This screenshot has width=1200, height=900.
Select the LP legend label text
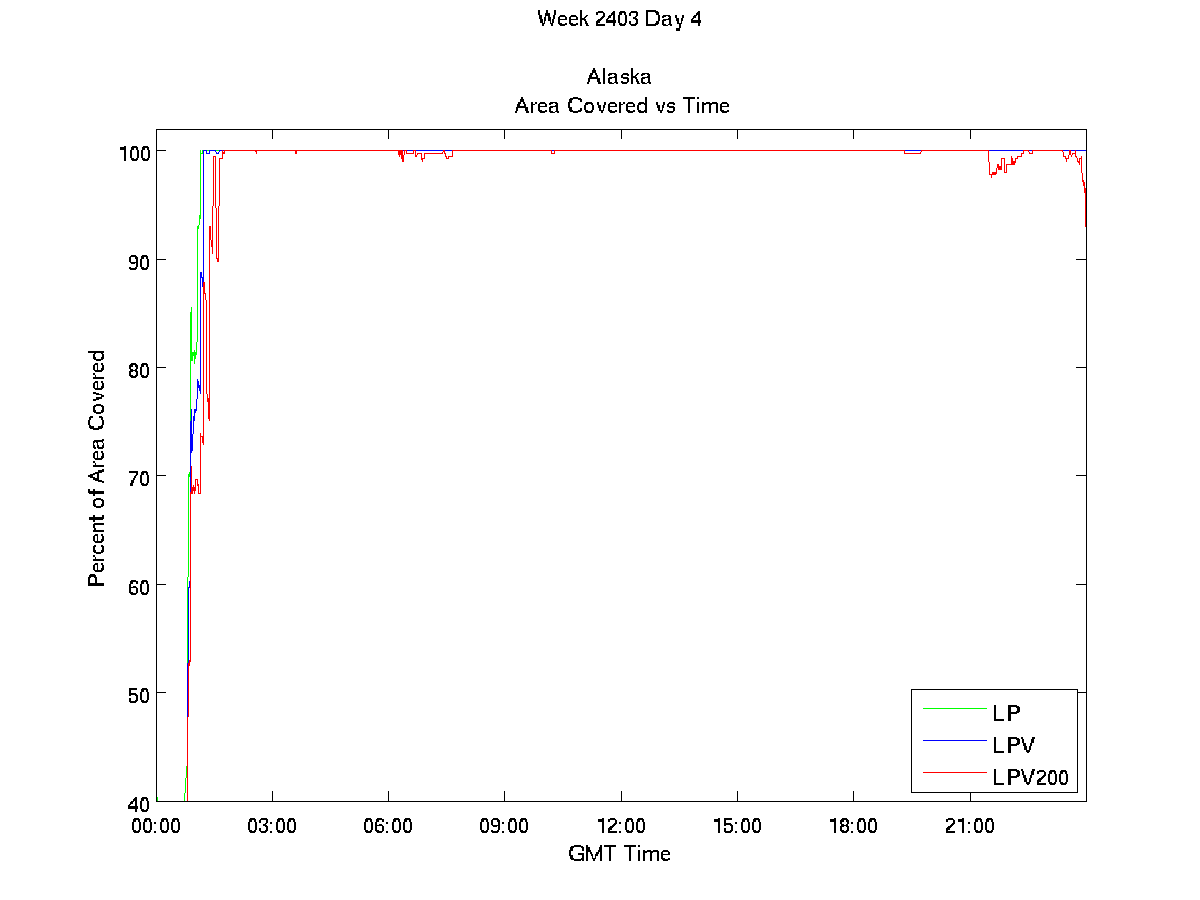click(x=1006, y=713)
